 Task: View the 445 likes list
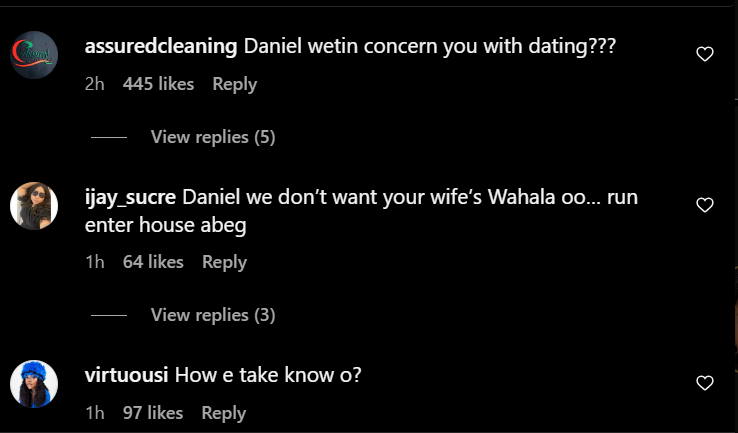158,85
